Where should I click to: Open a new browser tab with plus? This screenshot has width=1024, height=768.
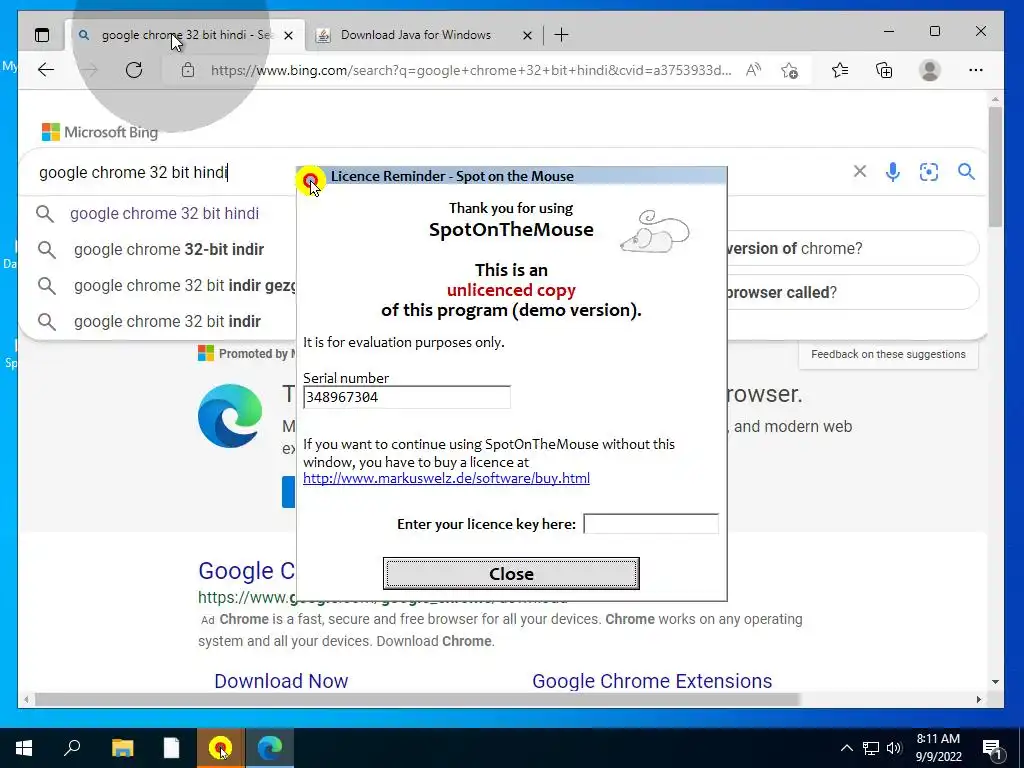[x=561, y=35]
